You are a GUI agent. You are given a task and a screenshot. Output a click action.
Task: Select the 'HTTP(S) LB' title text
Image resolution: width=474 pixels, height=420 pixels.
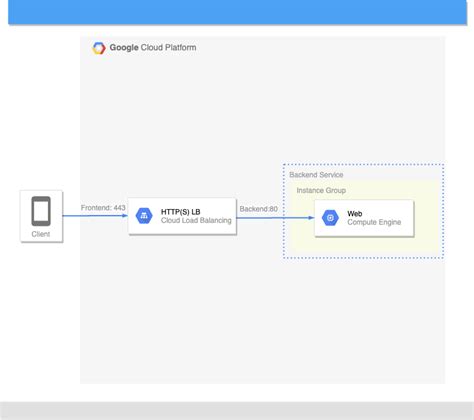click(181, 212)
